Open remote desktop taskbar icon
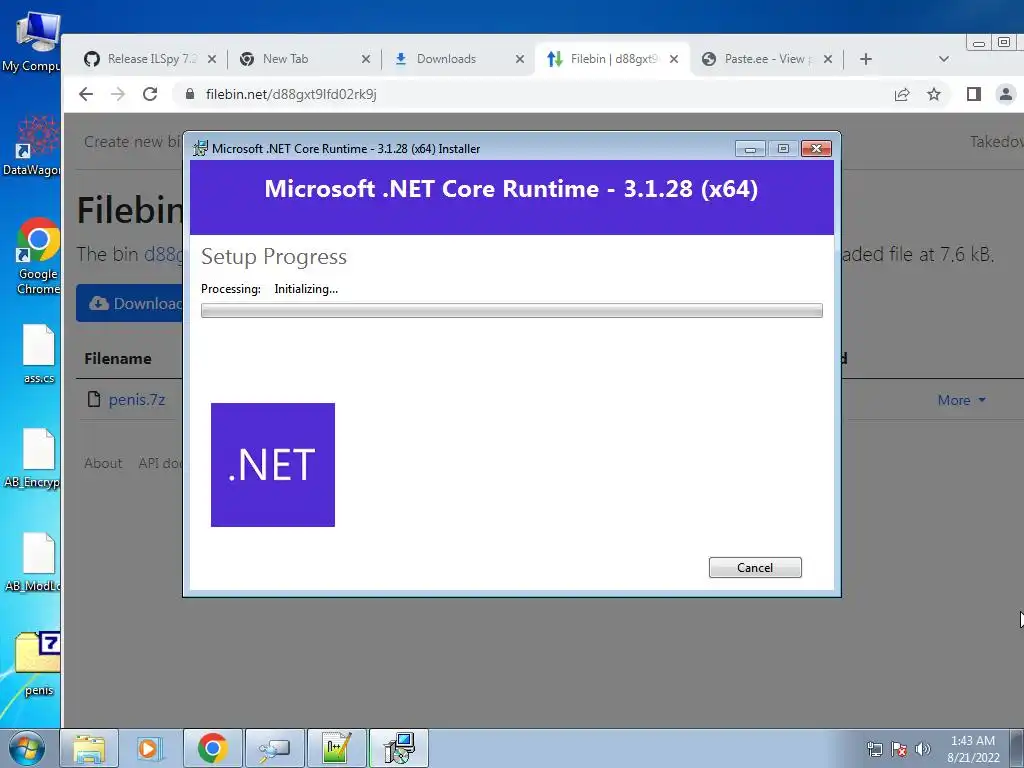The image size is (1024, 768). click(274, 748)
